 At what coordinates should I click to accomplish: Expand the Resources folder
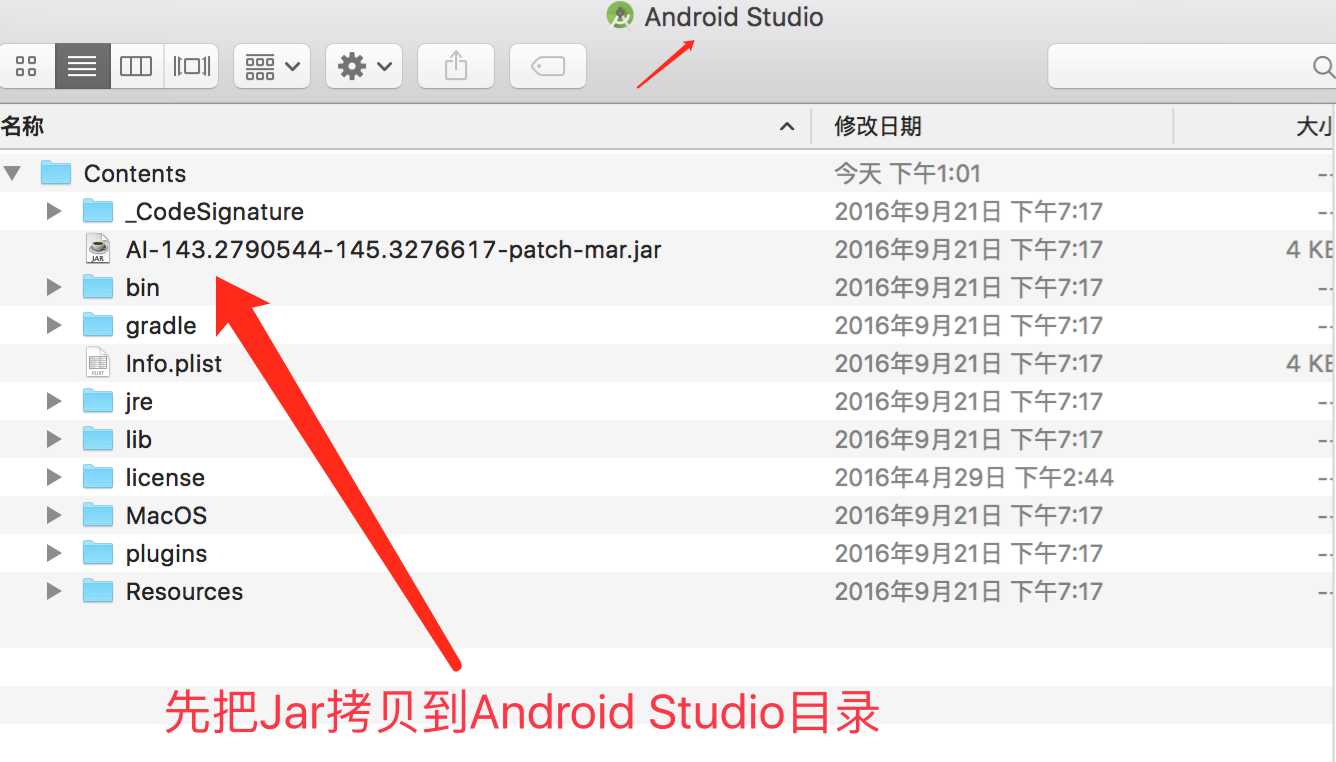[x=54, y=591]
